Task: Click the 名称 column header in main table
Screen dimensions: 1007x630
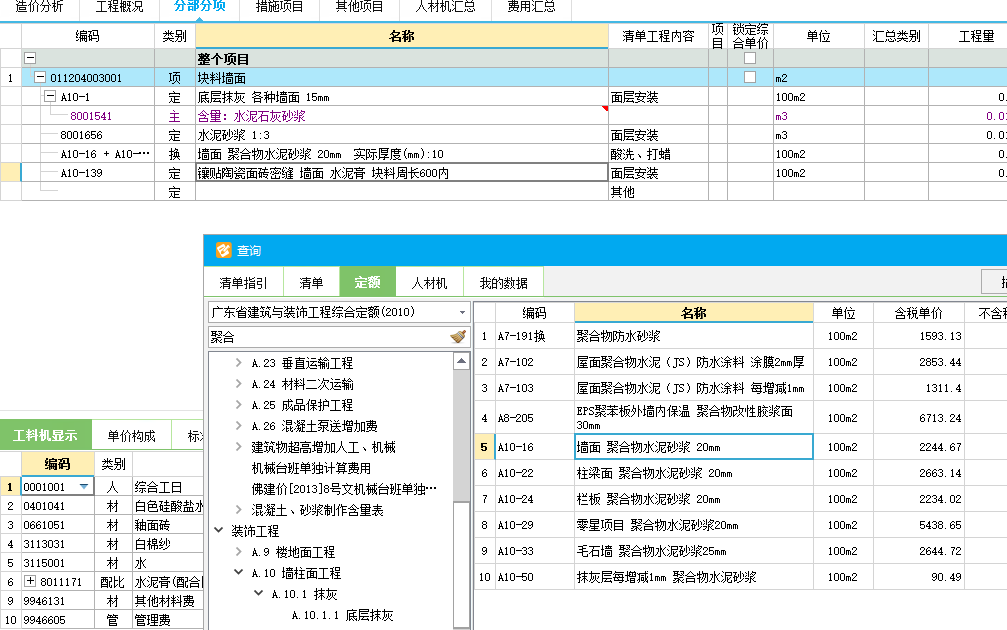Action: click(x=401, y=37)
